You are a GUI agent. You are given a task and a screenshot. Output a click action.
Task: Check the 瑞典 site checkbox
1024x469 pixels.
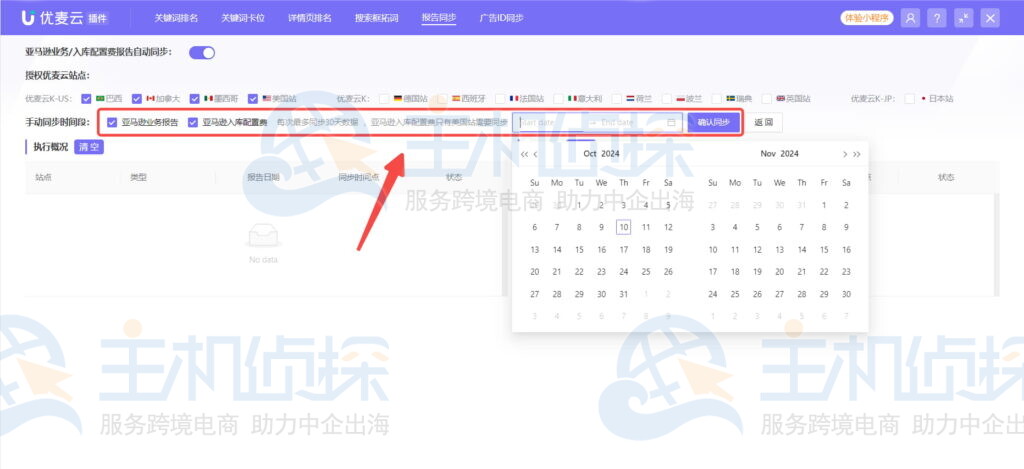[x=717, y=99]
